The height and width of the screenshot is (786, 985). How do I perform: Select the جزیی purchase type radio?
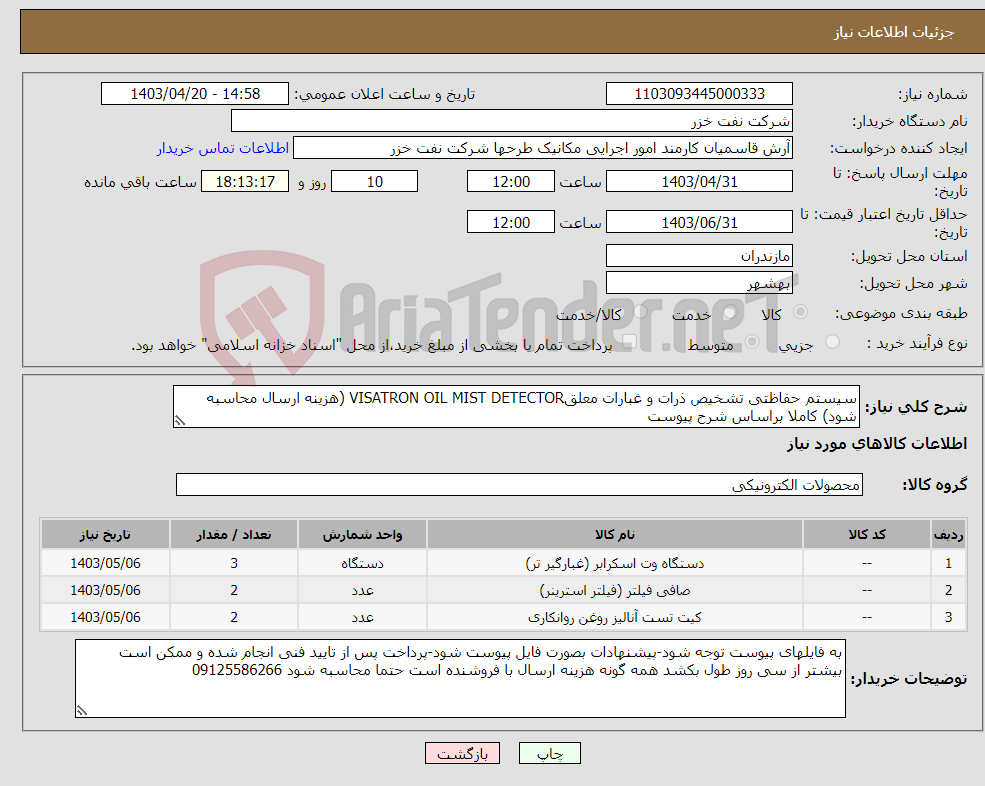click(x=832, y=342)
